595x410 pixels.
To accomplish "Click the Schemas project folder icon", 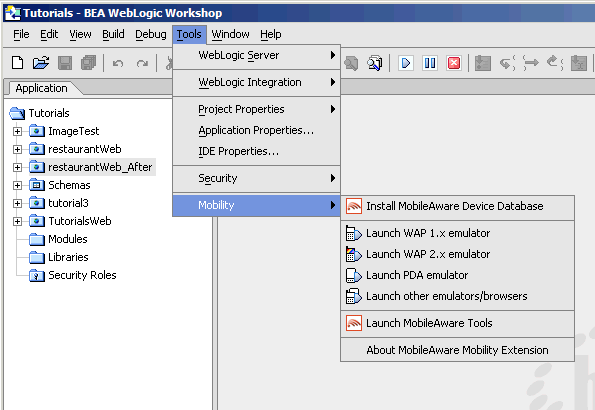I will (37, 185).
